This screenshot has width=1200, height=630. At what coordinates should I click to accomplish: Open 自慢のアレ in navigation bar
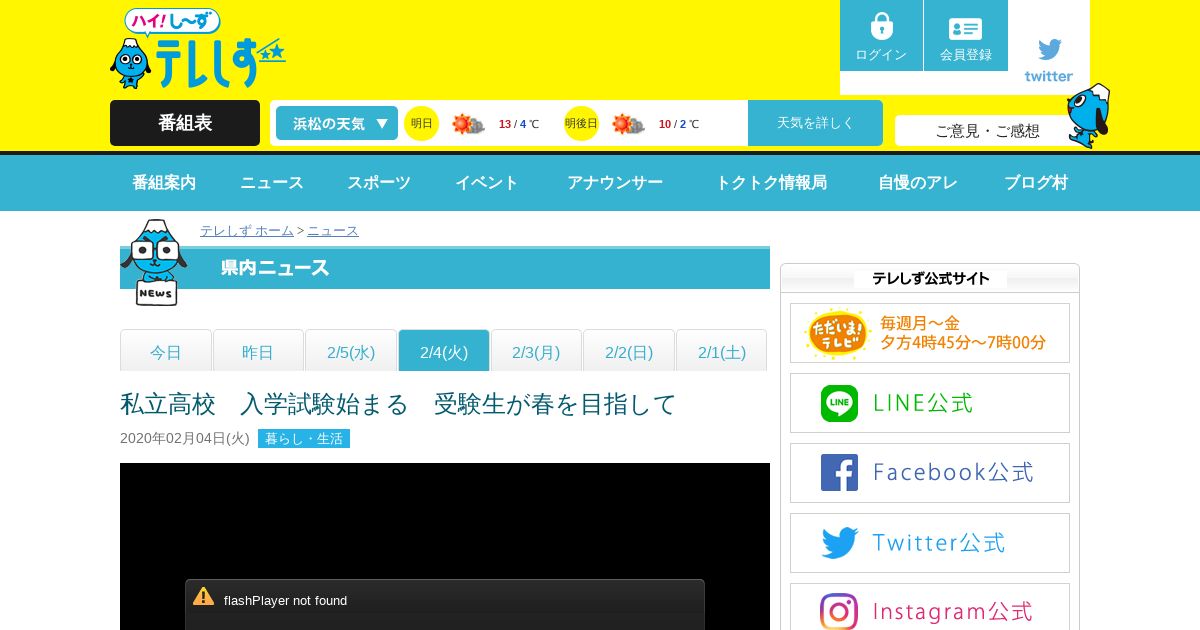918,183
